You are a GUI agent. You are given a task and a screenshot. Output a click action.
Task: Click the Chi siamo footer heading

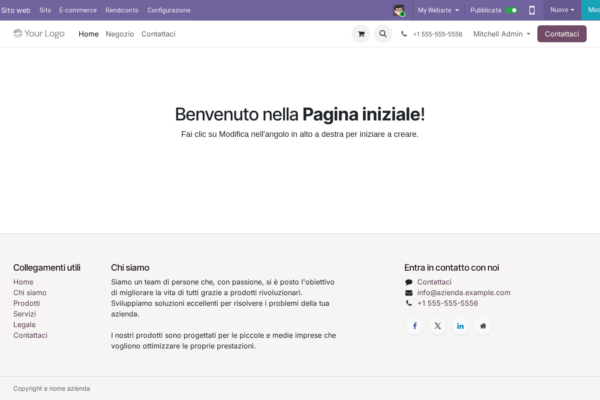(130, 268)
